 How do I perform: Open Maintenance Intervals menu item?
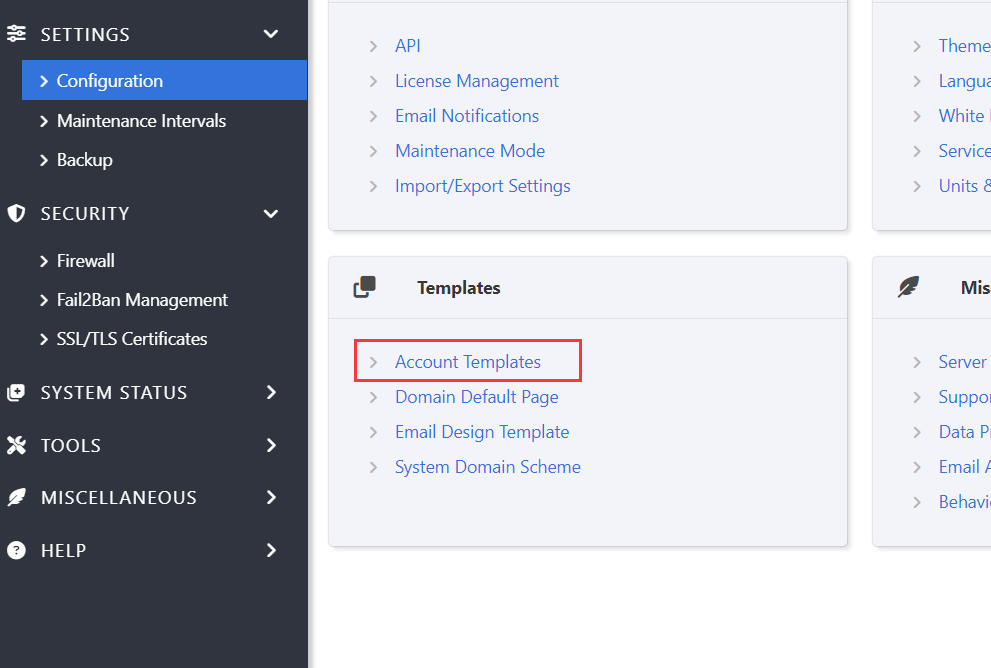point(141,121)
